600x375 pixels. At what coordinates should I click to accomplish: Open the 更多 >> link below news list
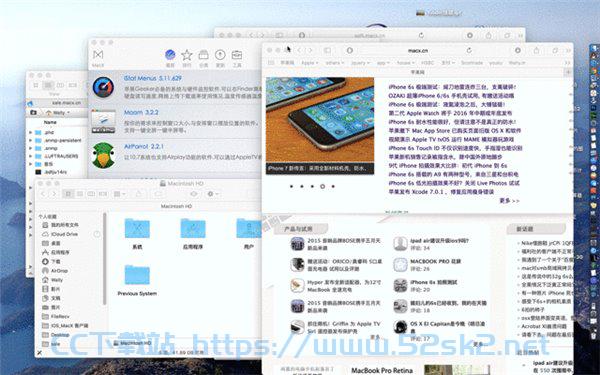(509, 201)
